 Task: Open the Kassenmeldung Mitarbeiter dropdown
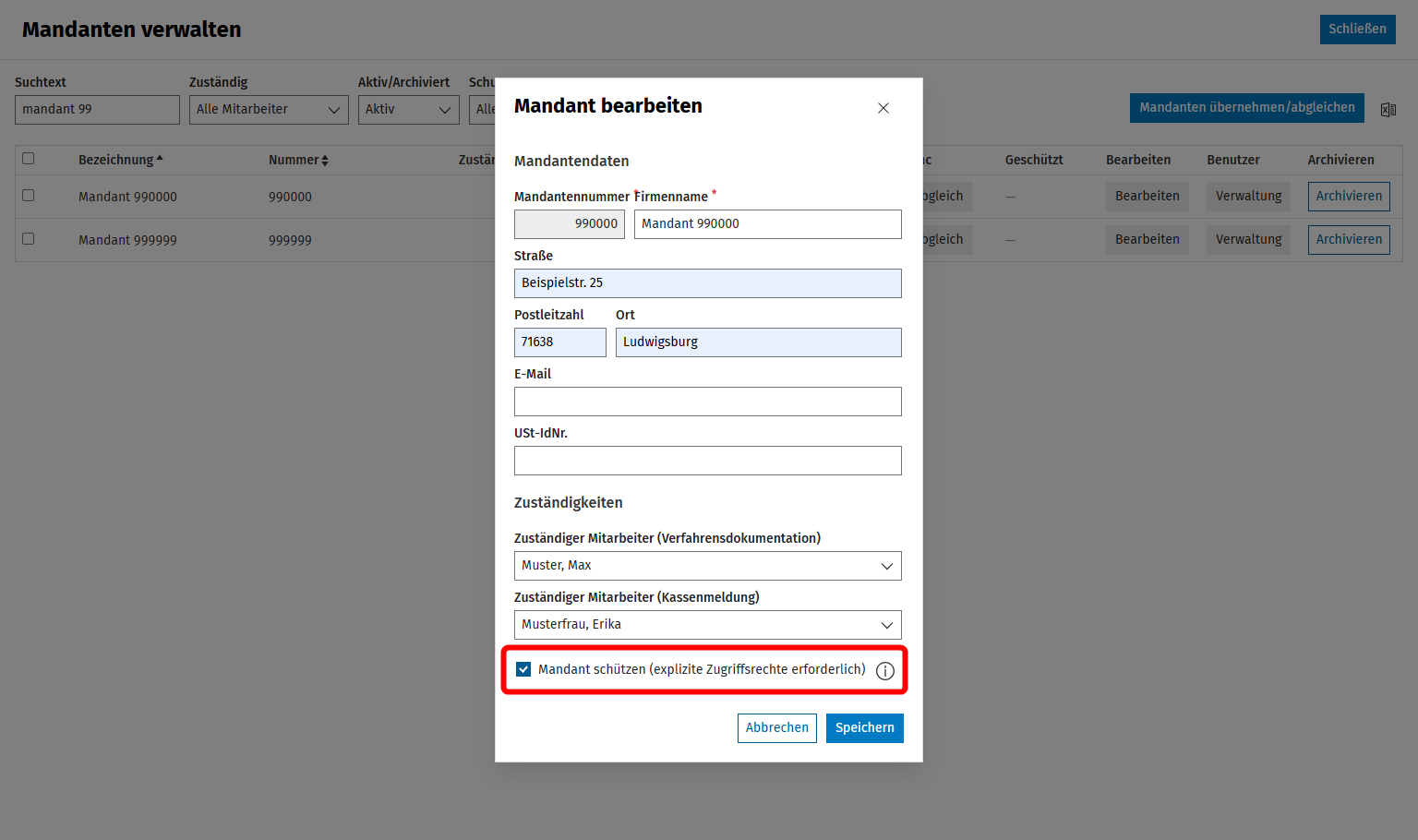(x=708, y=625)
